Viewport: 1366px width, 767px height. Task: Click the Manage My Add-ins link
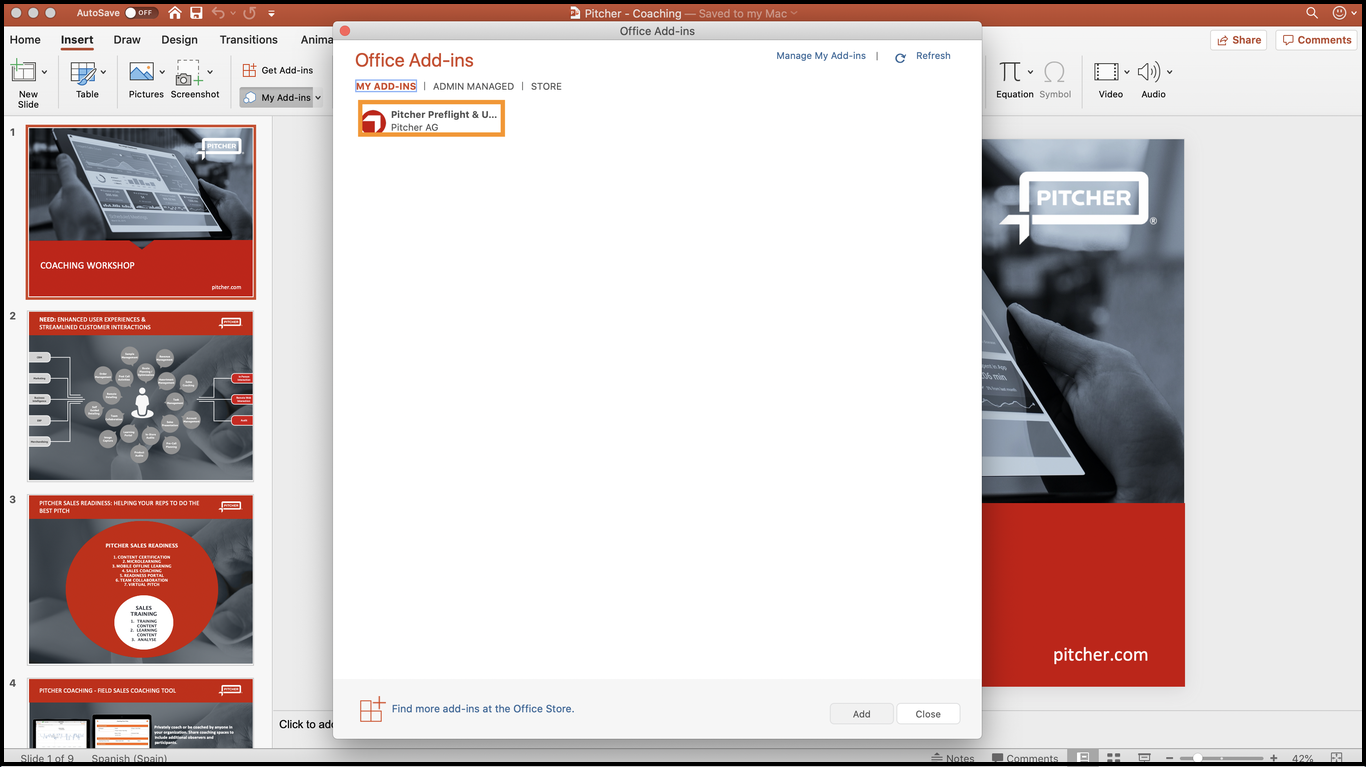(x=820, y=56)
